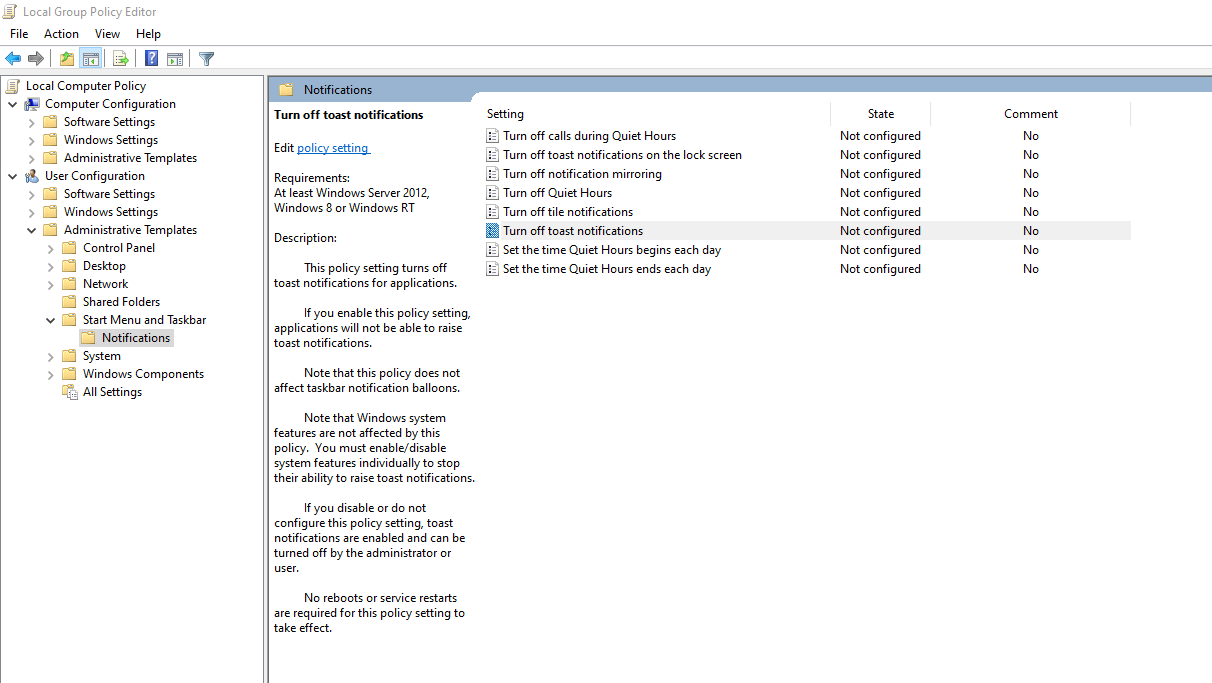Select Turn off toast notifications policy row
1212x683 pixels.
[x=807, y=231]
